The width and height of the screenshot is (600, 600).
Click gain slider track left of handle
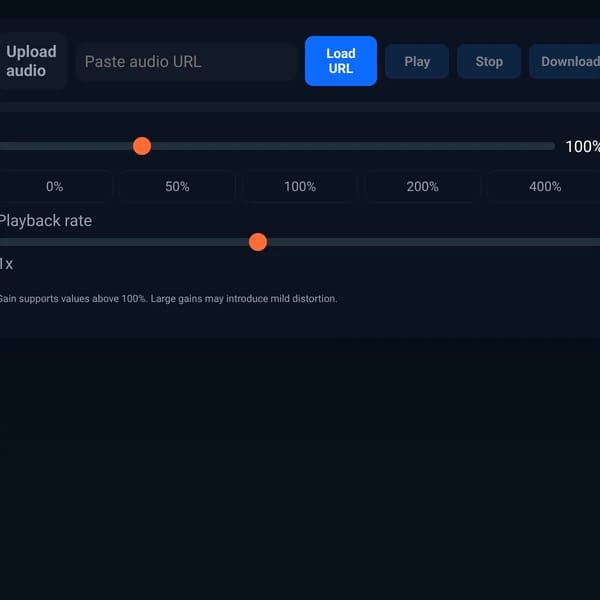click(x=66, y=146)
